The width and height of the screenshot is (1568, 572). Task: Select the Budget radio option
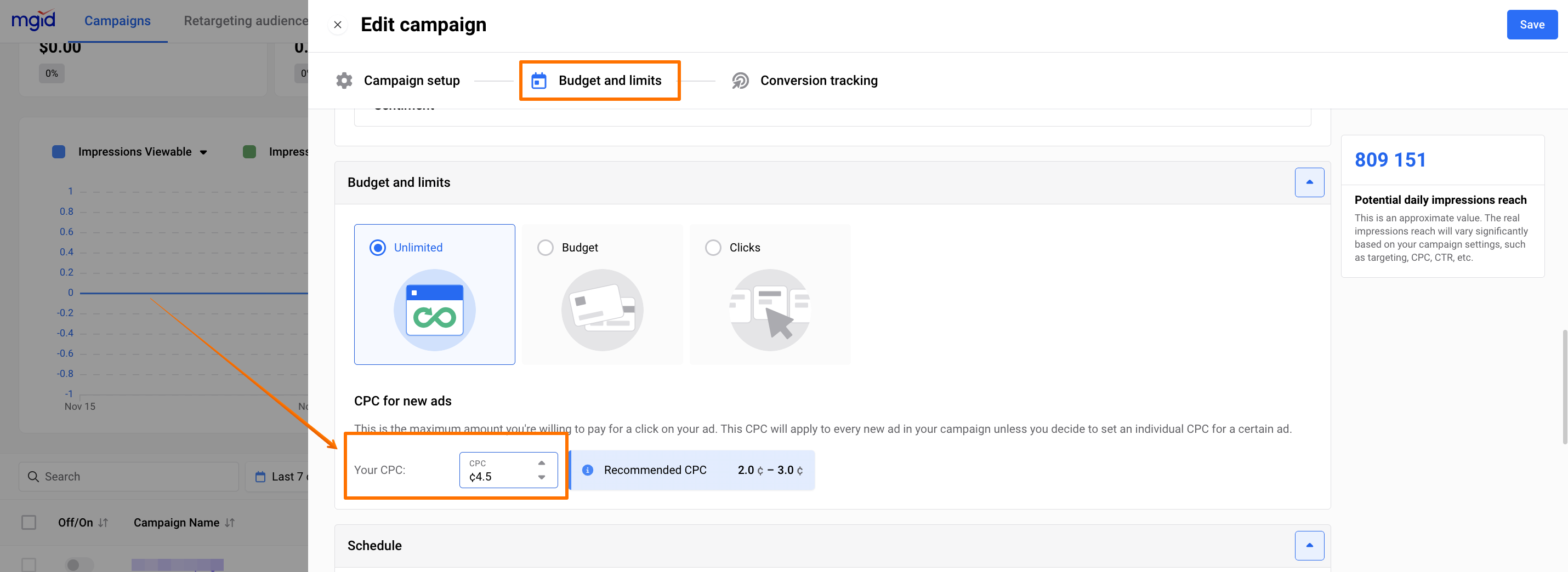pos(546,248)
